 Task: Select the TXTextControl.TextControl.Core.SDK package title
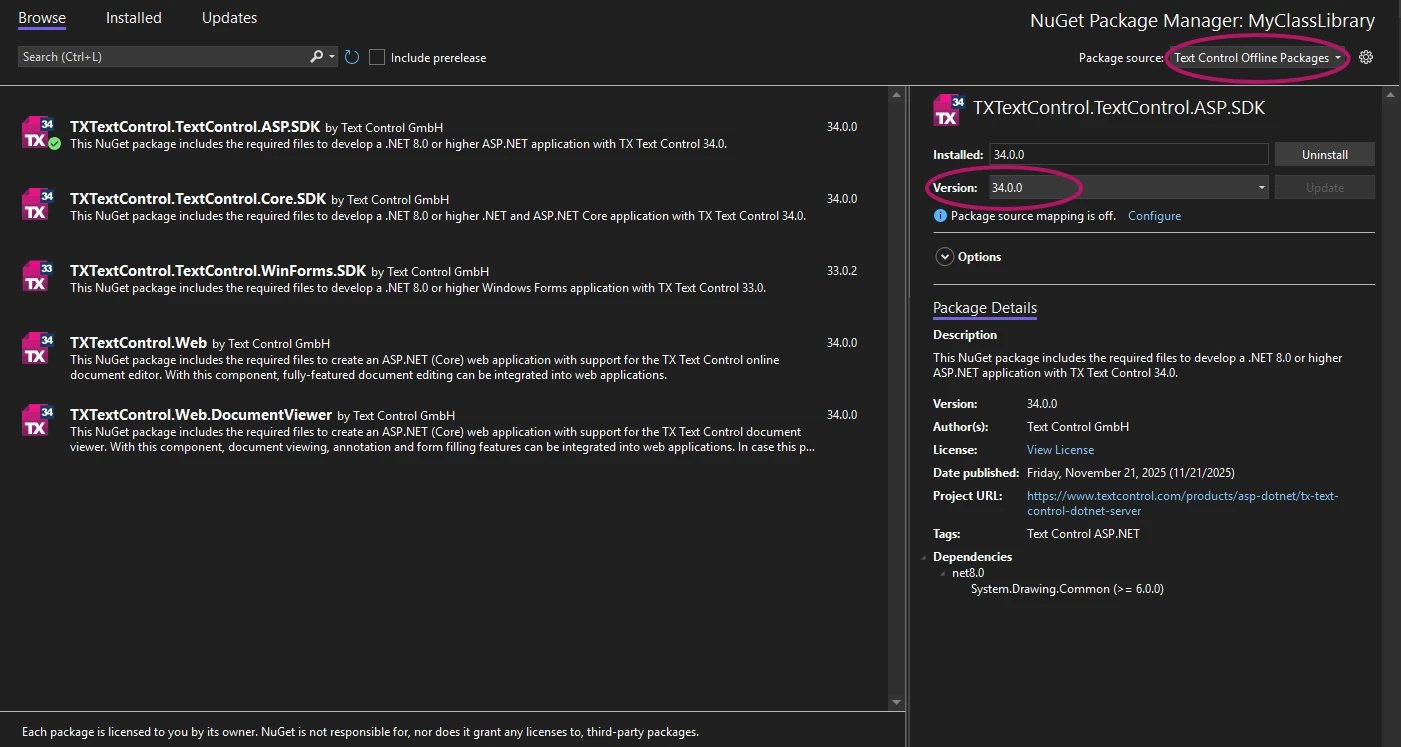pyautogui.click(x=198, y=199)
